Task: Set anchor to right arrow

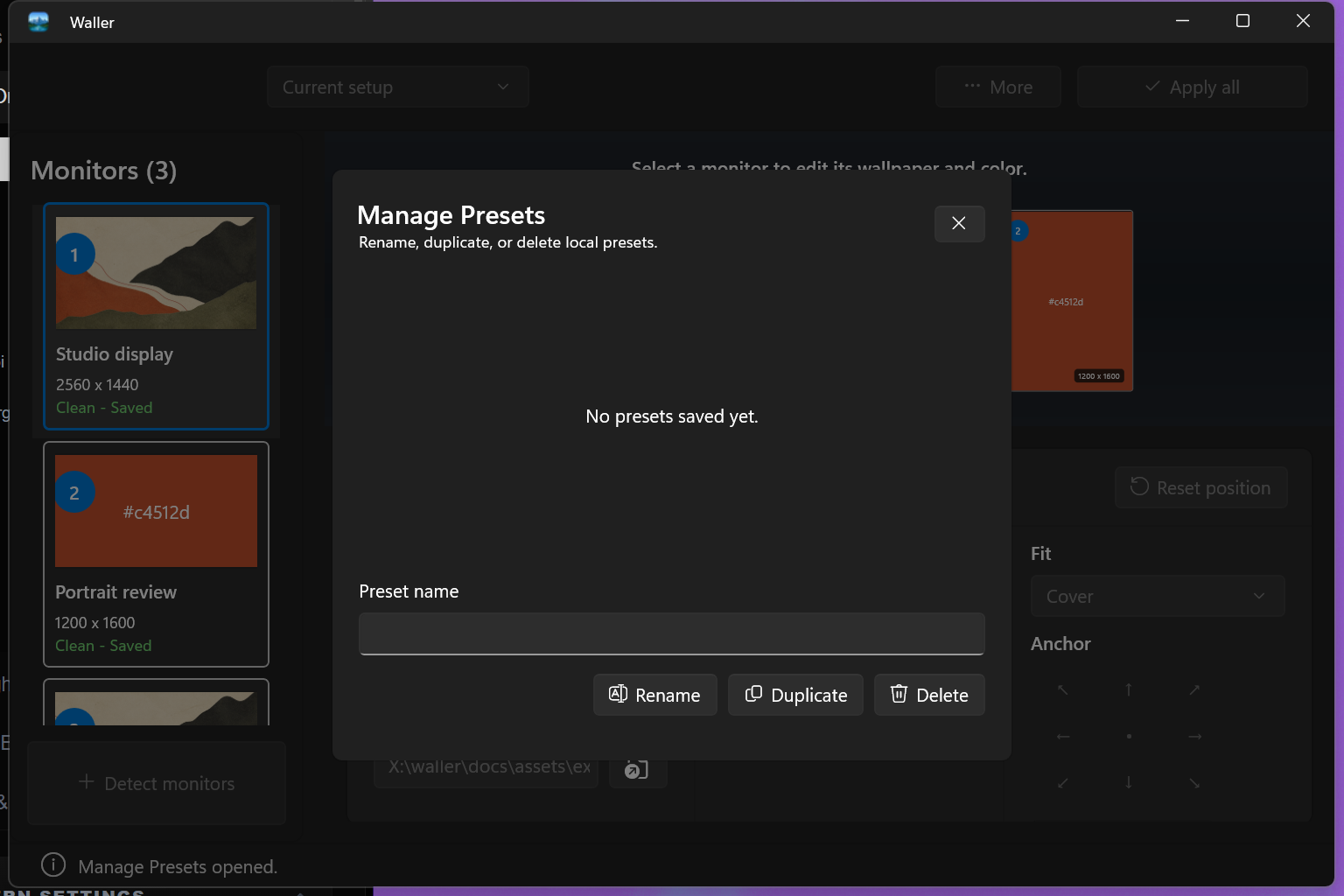Action: pos(1194,737)
